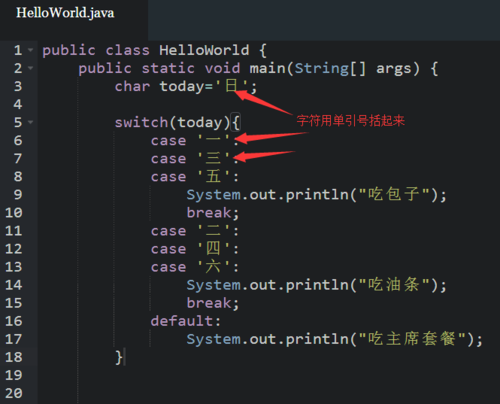Collapse the main method fold arrow on line 2
The height and width of the screenshot is (404, 500).
(31, 68)
